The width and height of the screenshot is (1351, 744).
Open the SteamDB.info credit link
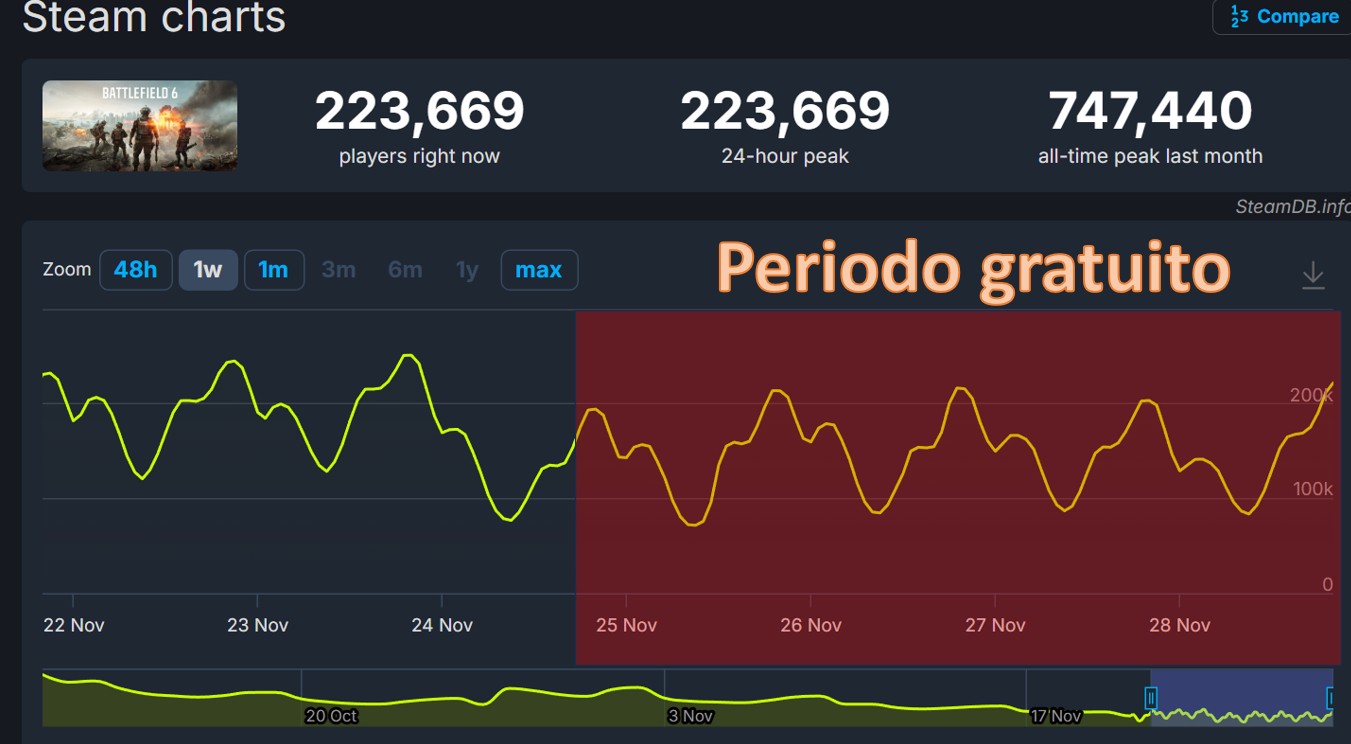tap(1292, 207)
